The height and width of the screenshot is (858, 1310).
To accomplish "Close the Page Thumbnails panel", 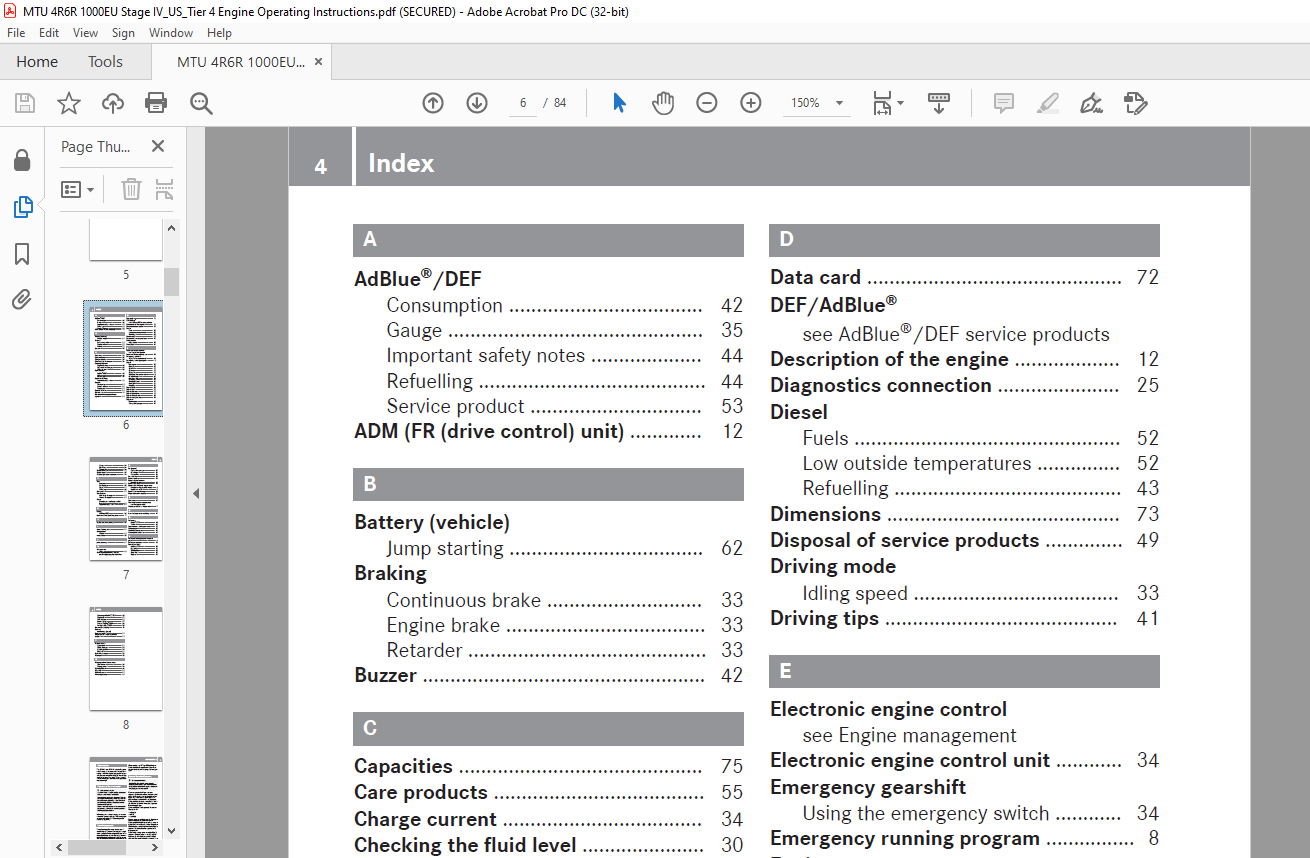I will [x=157, y=146].
